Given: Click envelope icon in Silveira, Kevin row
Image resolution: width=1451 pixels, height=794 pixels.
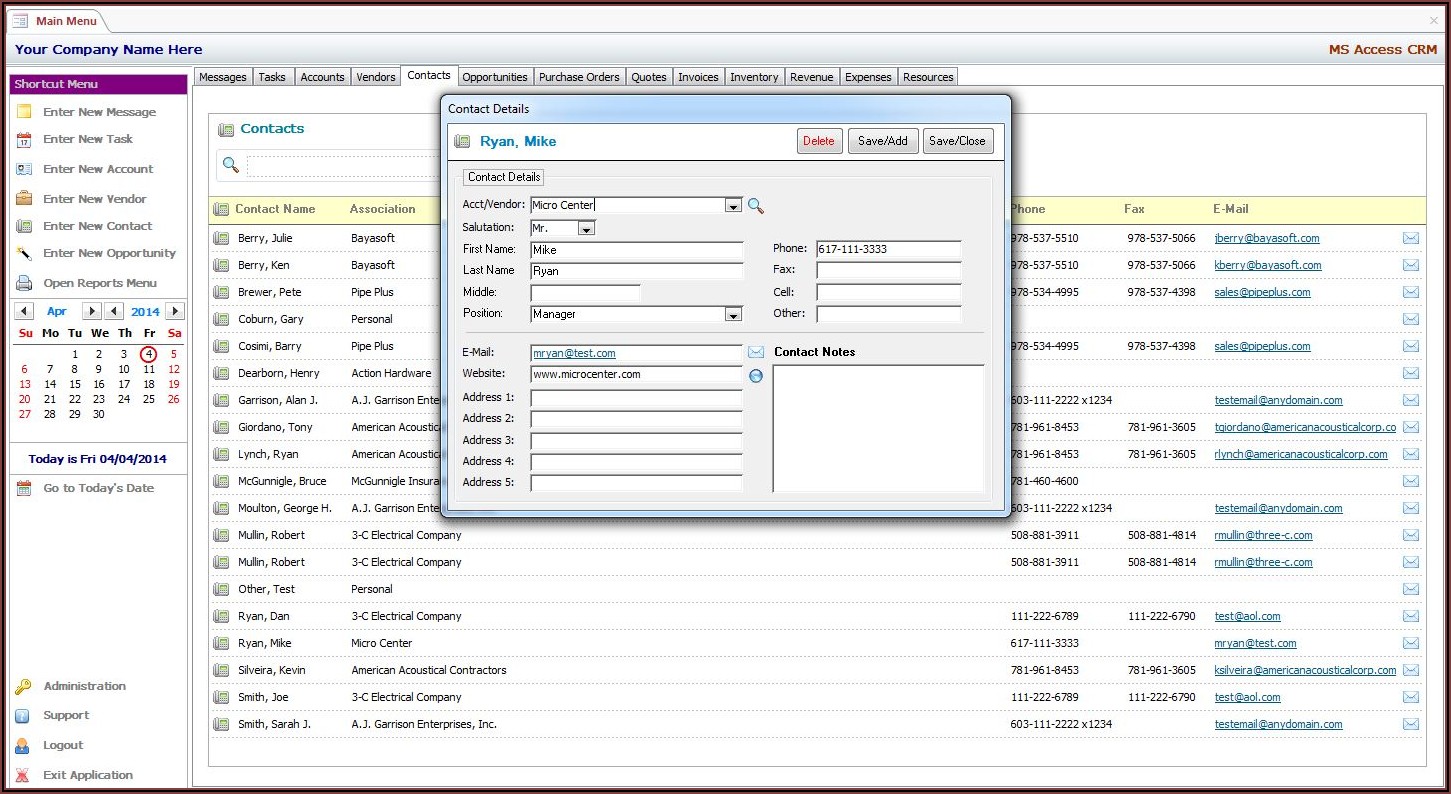Looking at the screenshot, I should [x=1410, y=670].
